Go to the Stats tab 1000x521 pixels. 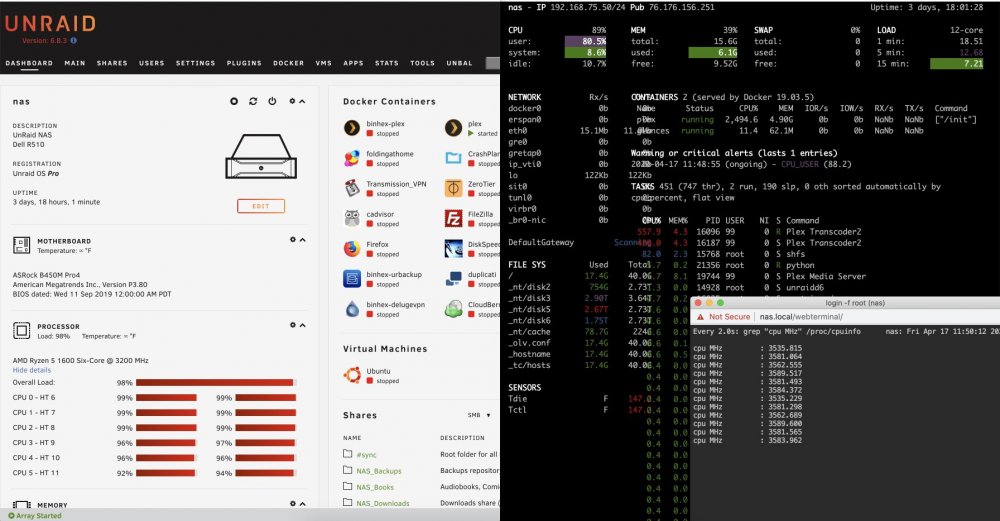click(x=386, y=63)
